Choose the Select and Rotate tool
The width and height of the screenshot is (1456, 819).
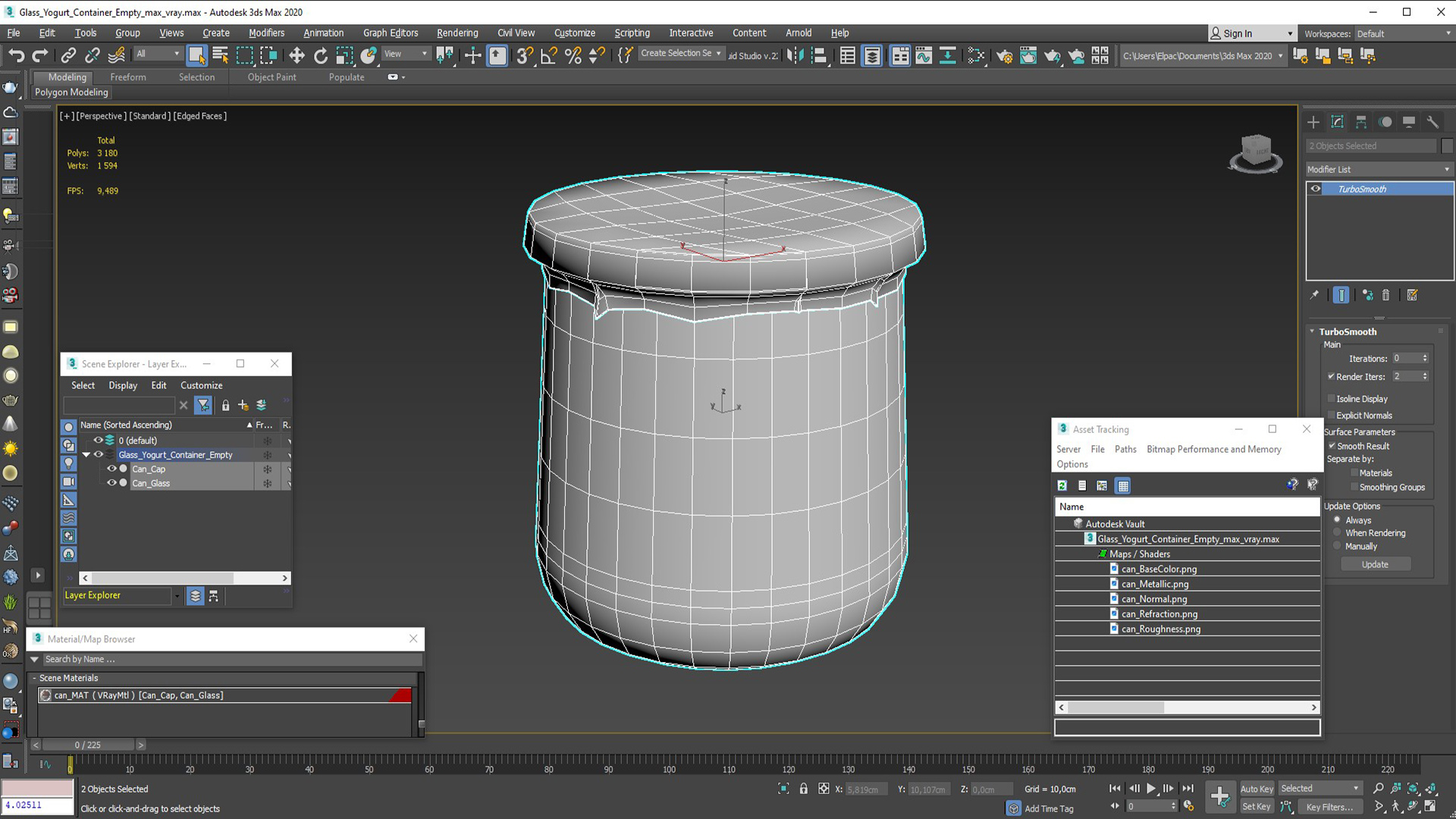(x=321, y=55)
